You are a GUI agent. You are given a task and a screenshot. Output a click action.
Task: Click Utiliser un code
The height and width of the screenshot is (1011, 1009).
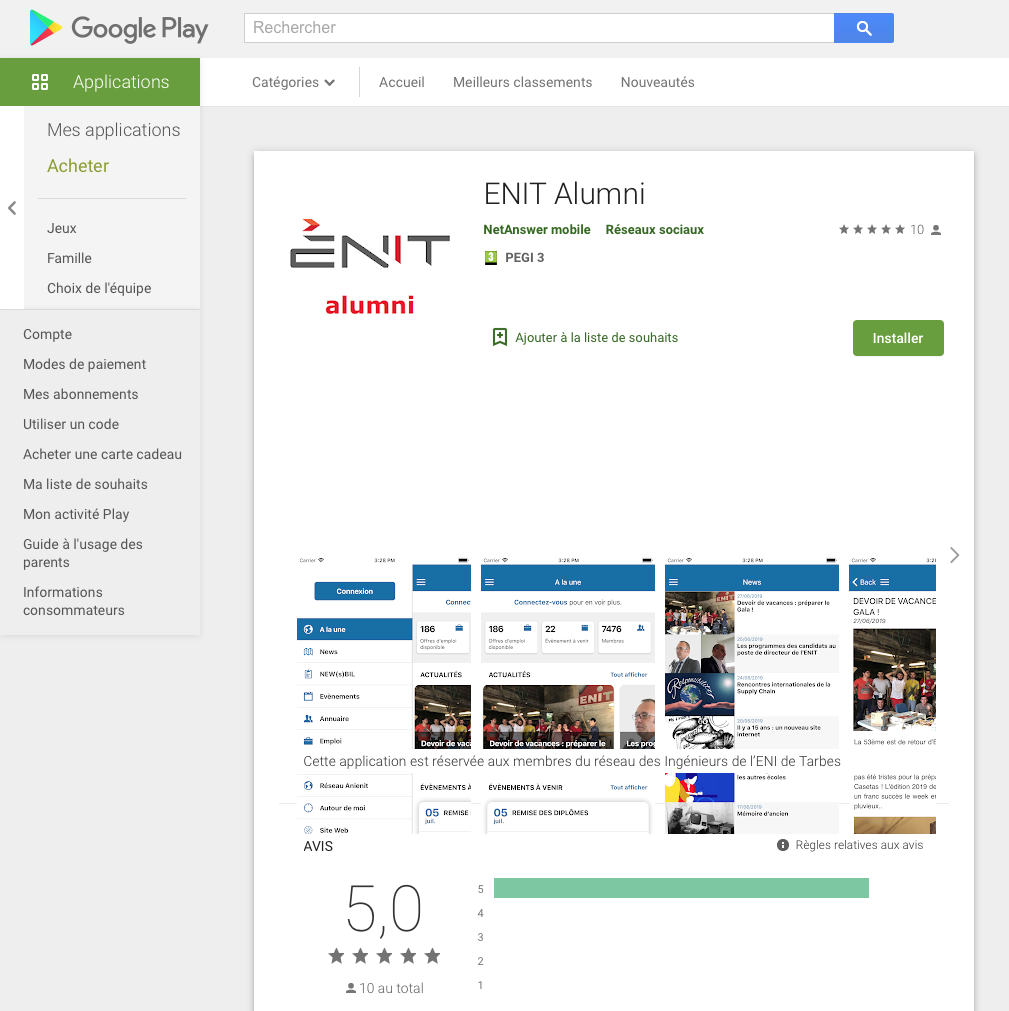(71, 424)
